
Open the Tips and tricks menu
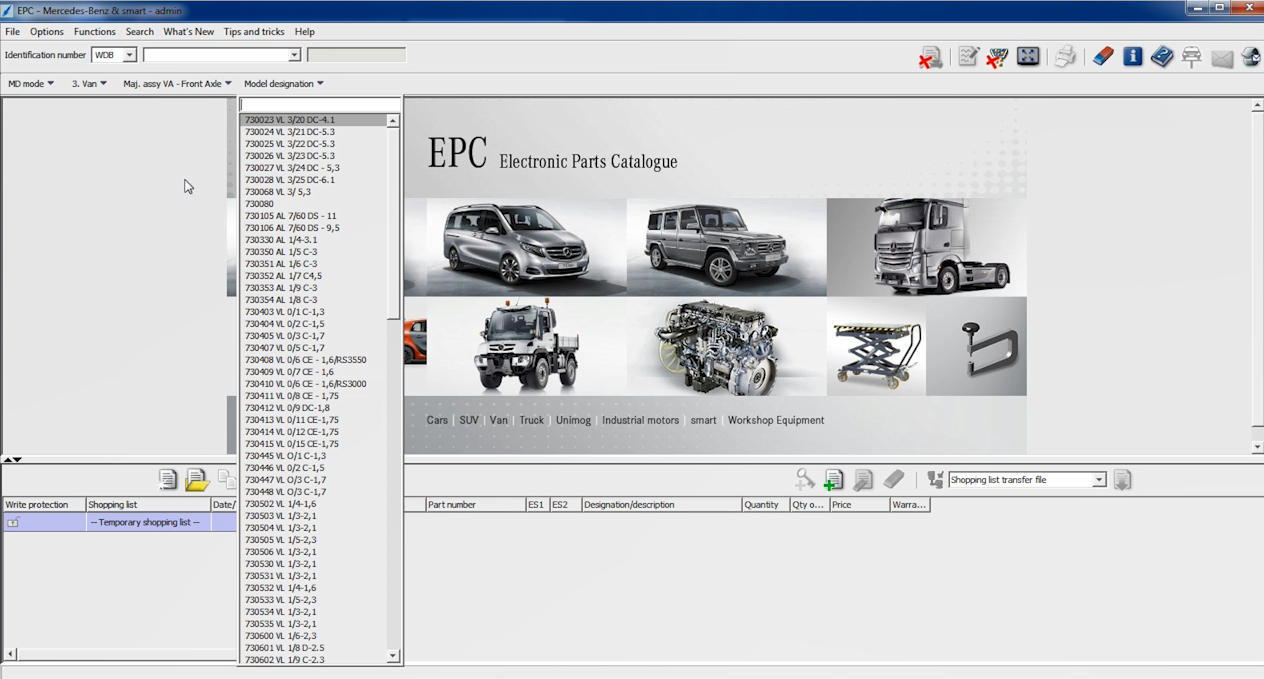coord(254,32)
